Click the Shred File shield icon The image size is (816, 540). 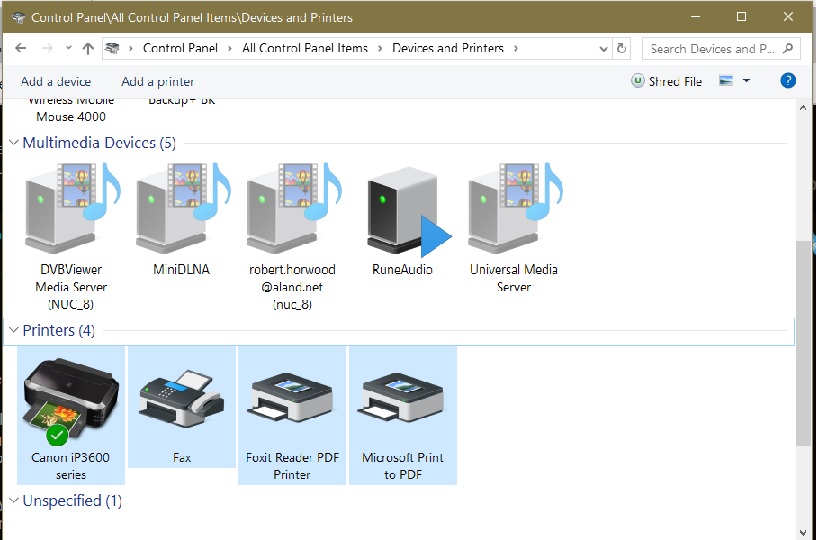coord(638,81)
